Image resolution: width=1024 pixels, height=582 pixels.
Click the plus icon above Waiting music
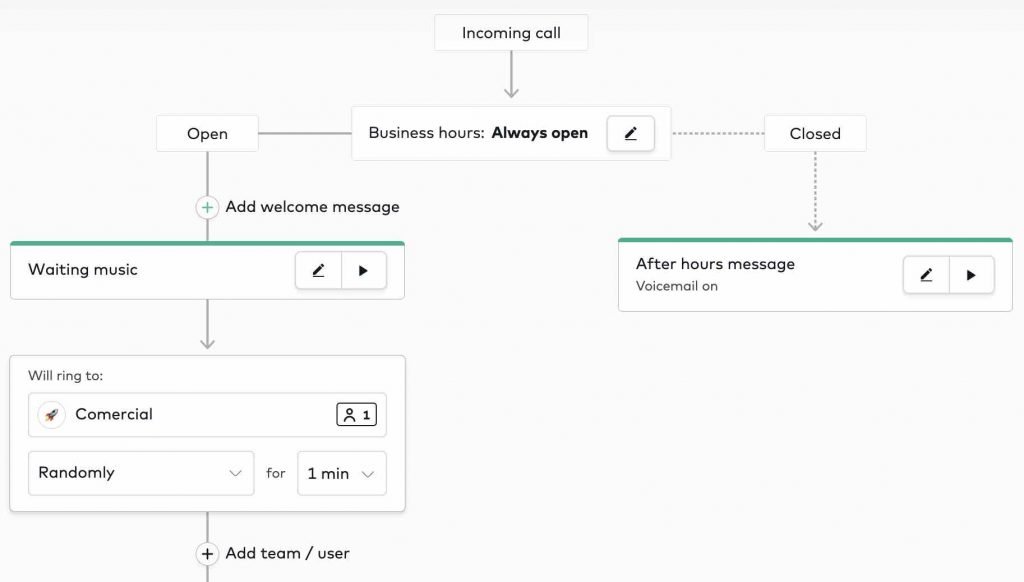pyautogui.click(x=207, y=207)
